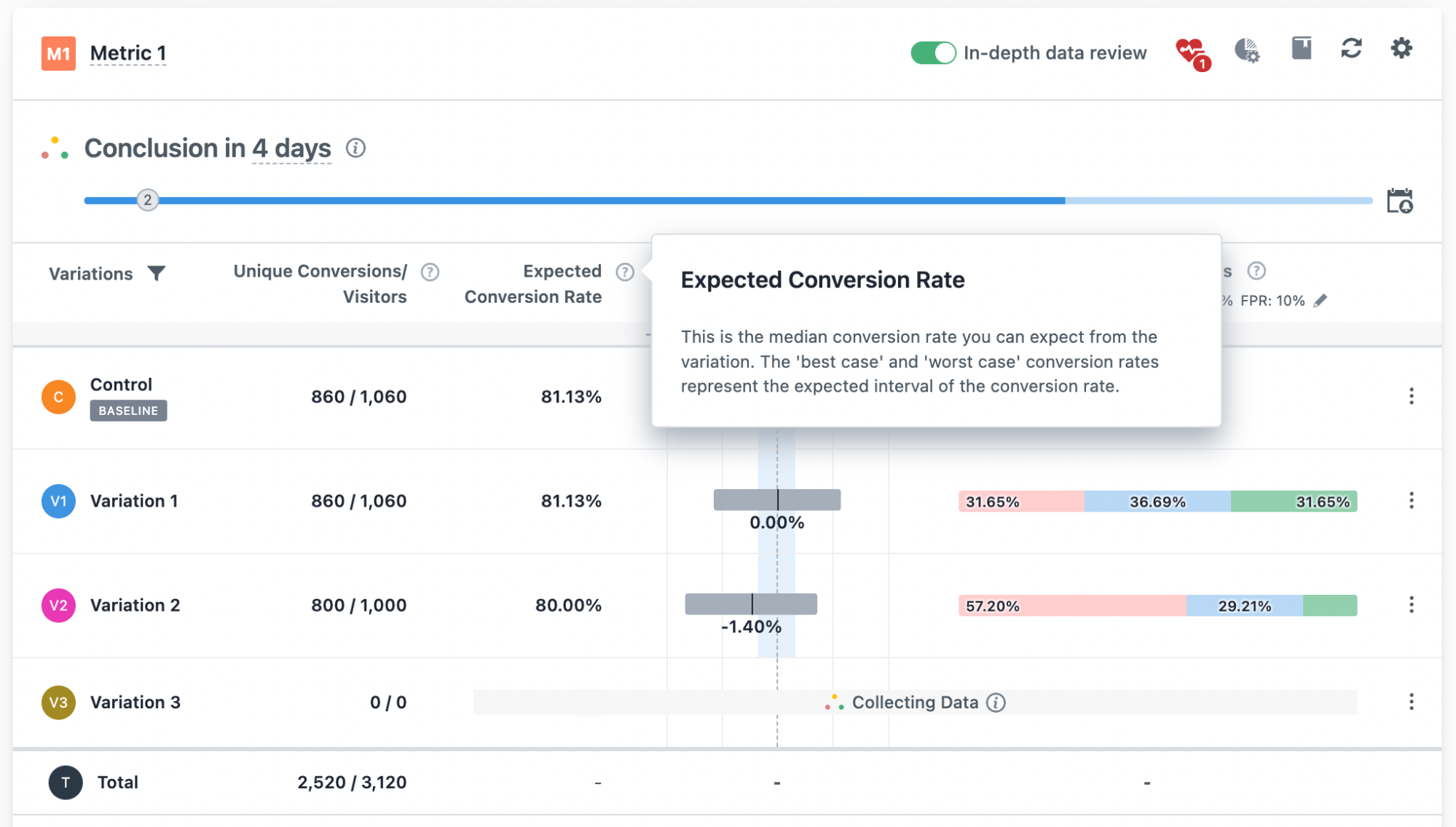Image resolution: width=1456 pixels, height=827 pixels.
Task: Click the Total T avatar
Action: [66, 783]
